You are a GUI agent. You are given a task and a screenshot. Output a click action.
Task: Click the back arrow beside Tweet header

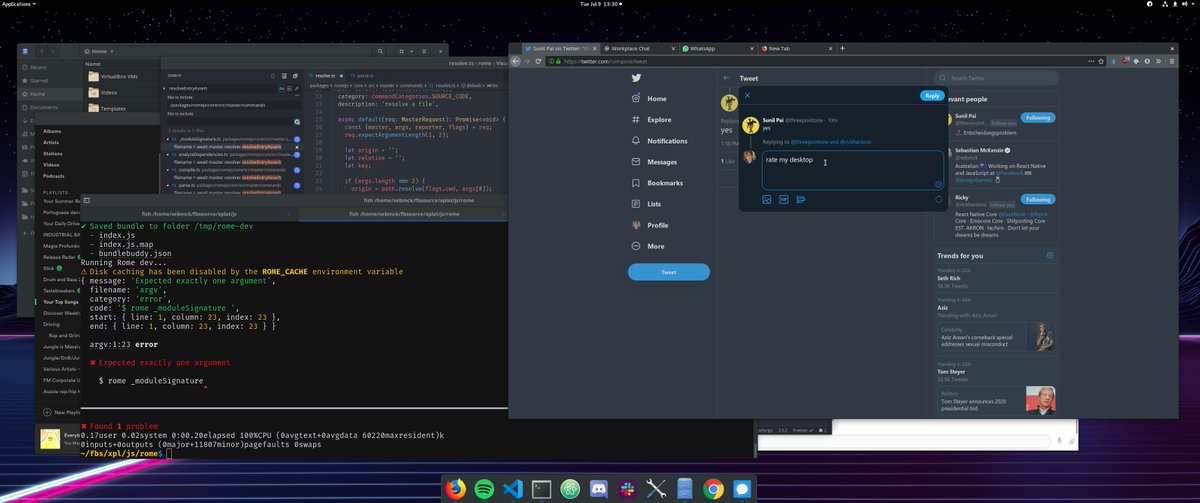pyautogui.click(x=727, y=78)
